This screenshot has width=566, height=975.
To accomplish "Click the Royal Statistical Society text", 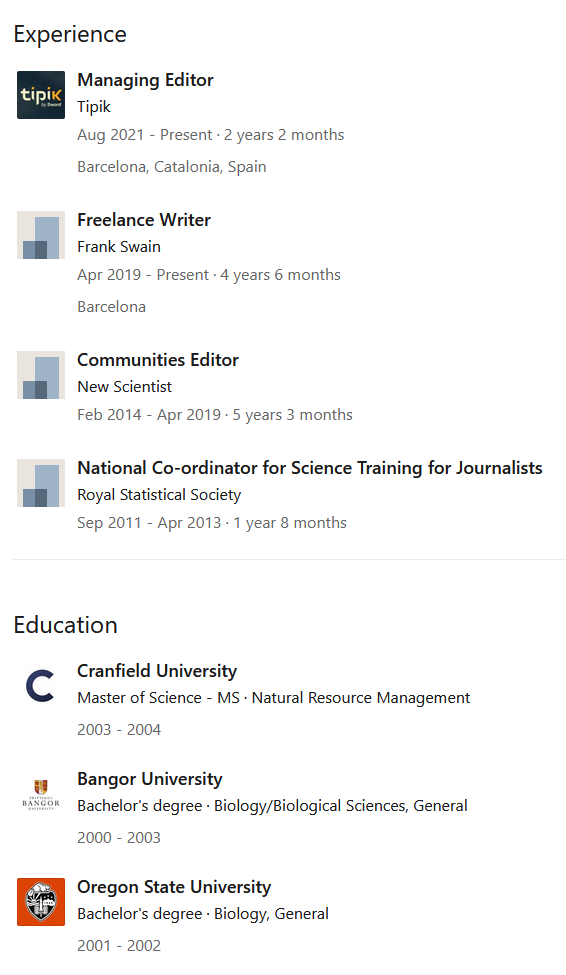I will coord(159,495).
